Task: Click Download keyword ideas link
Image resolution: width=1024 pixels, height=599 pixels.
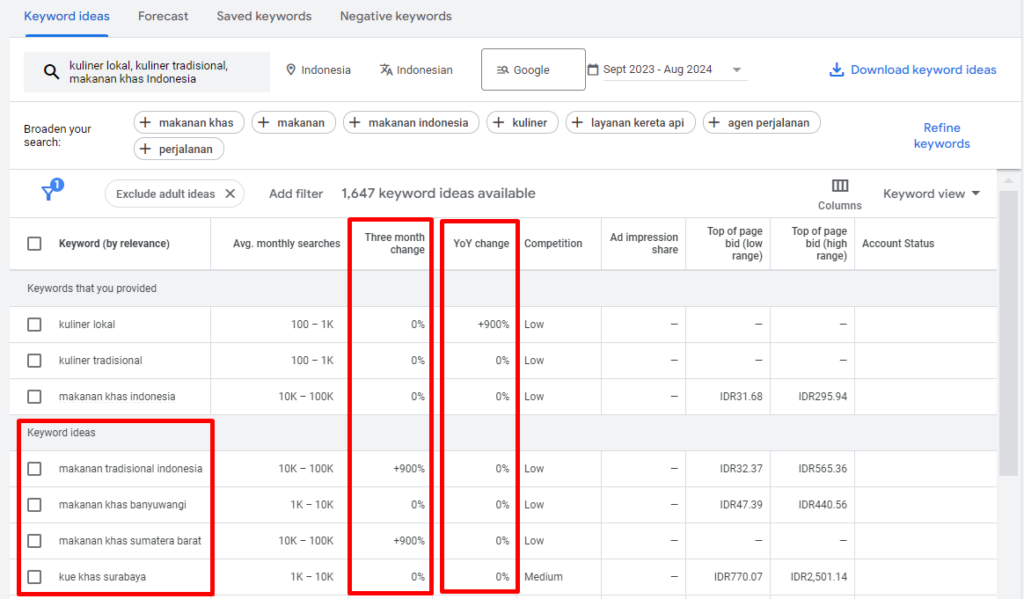Action: (923, 69)
